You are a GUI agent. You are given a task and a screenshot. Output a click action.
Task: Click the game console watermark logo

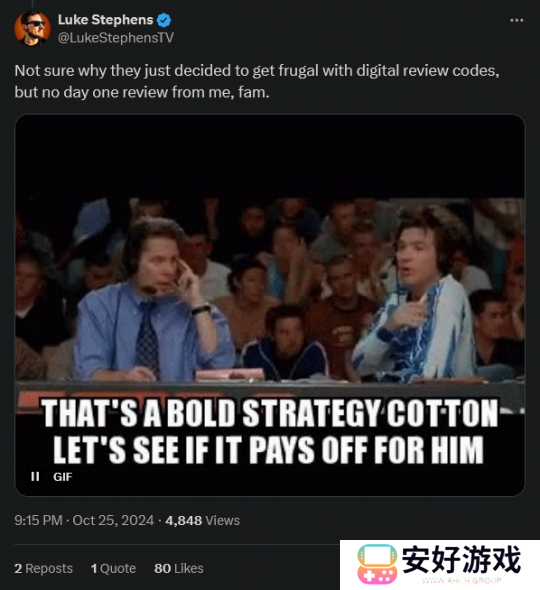tap(377, 564)
